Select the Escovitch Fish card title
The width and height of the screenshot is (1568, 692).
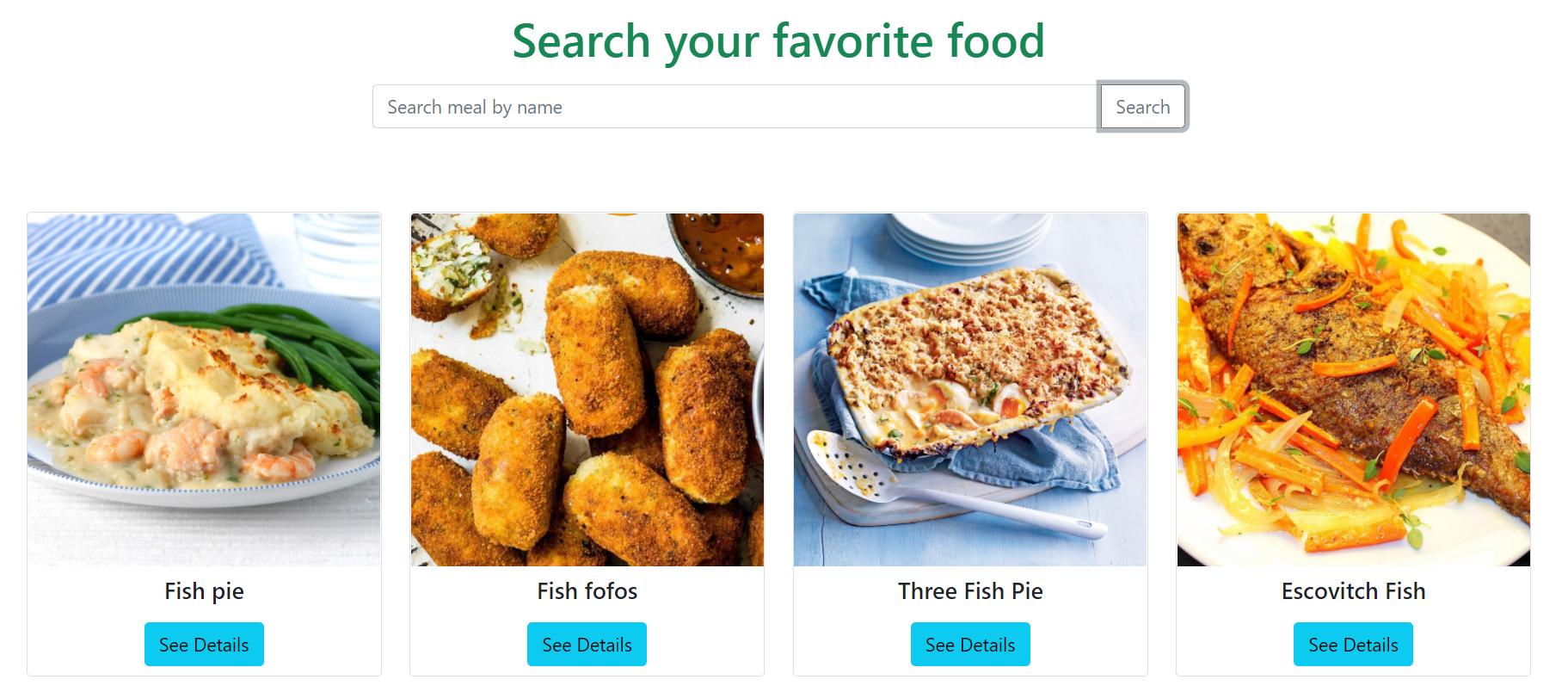coord(1354,591)
